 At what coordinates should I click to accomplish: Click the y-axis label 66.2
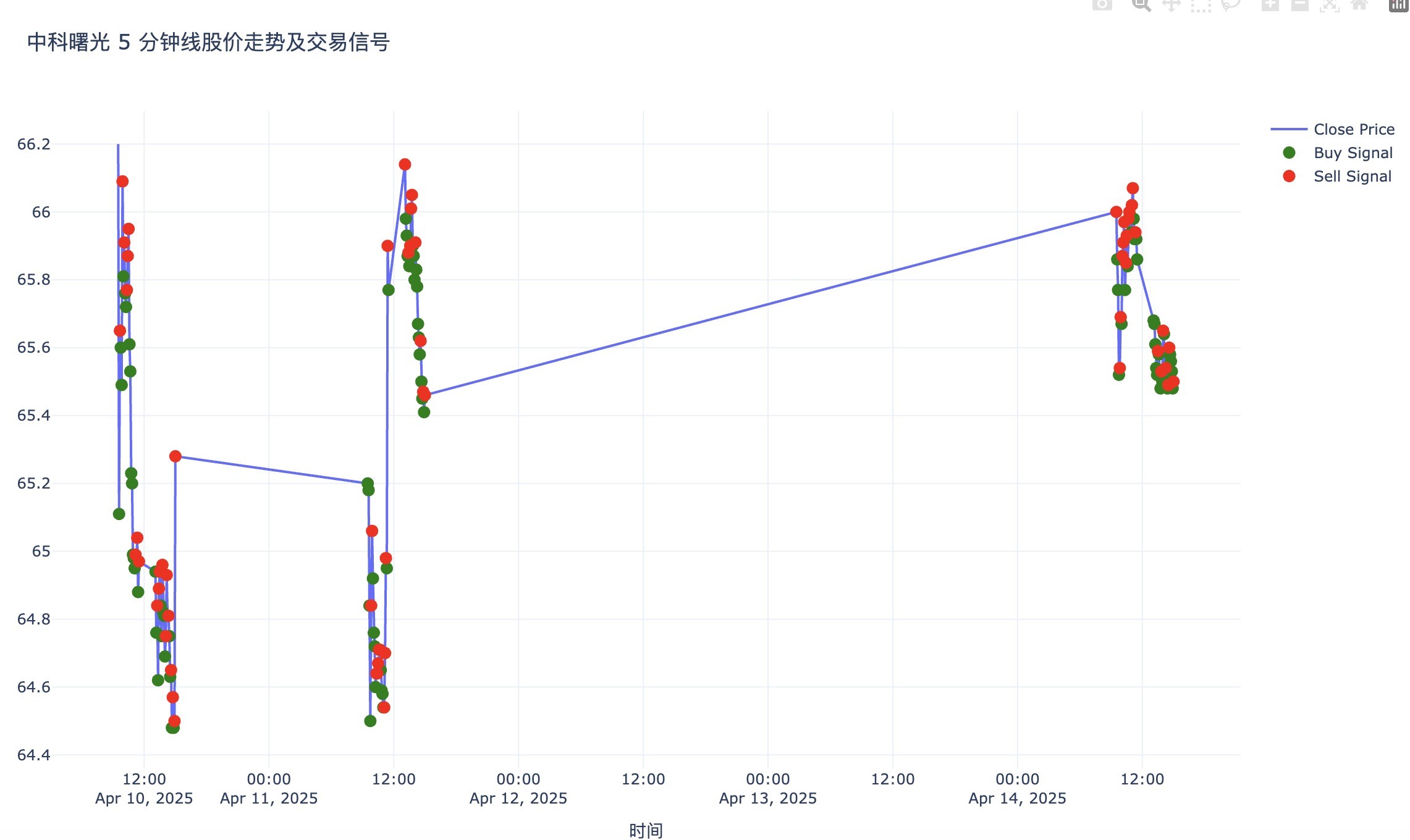[x=33, y=144]
